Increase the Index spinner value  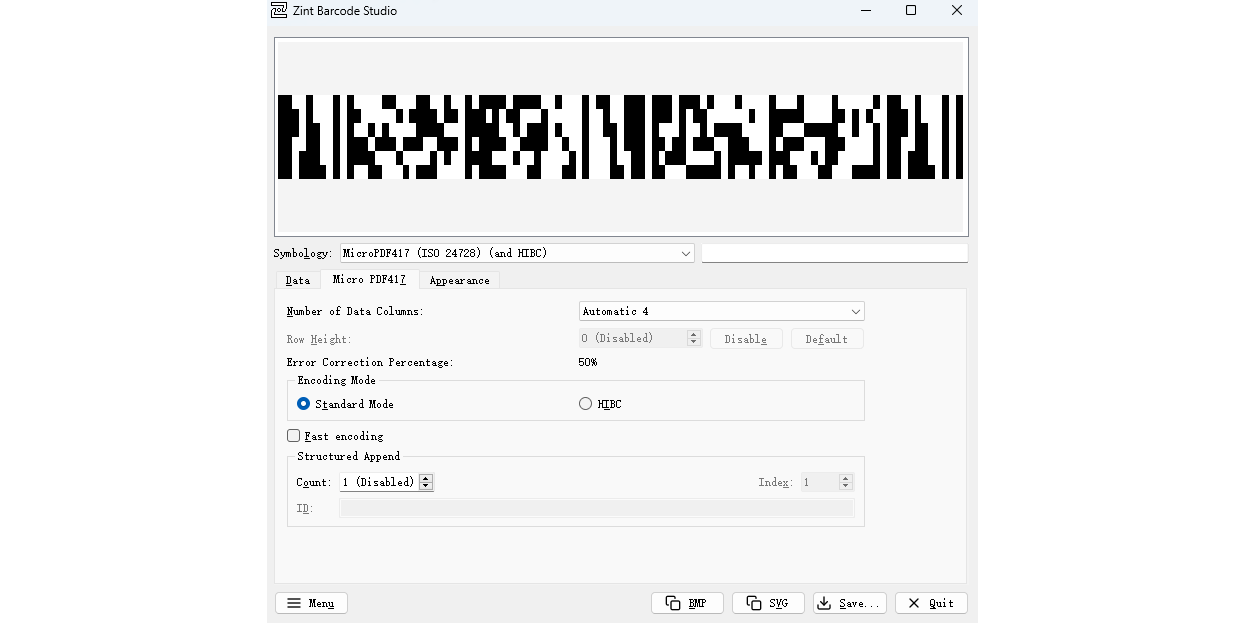point(845,477)
